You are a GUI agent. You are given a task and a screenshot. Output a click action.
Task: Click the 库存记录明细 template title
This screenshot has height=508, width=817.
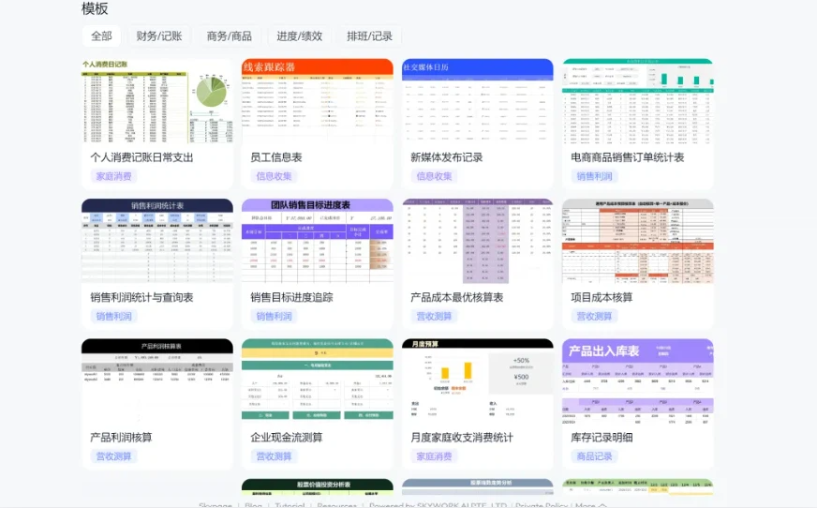pyautogui.click(x=601, y=437)
